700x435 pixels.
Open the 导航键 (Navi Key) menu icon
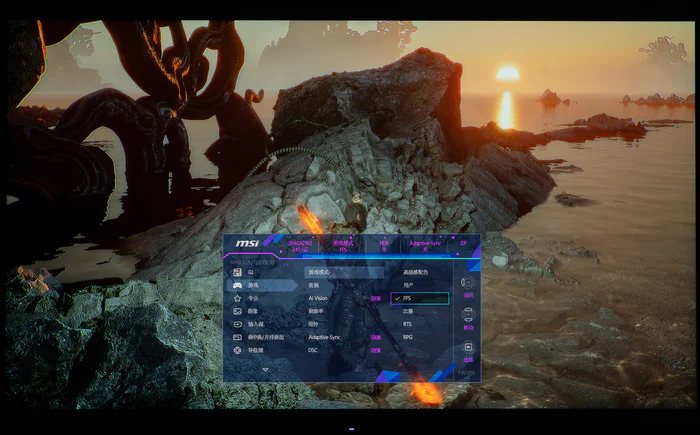click(238, 351)
